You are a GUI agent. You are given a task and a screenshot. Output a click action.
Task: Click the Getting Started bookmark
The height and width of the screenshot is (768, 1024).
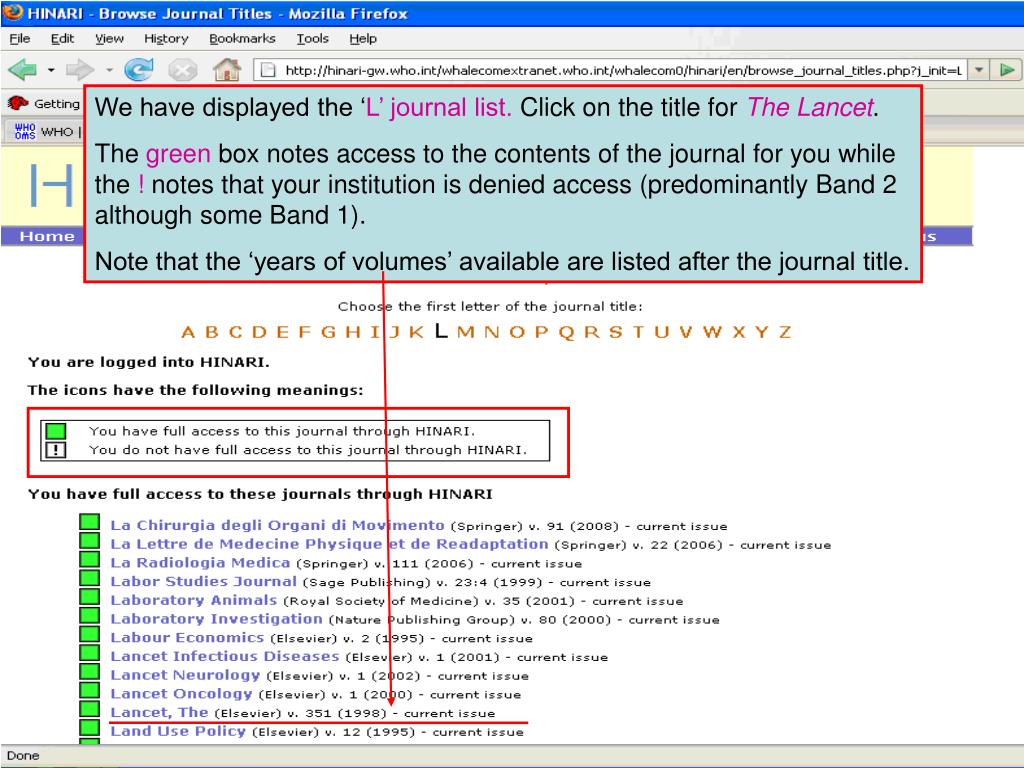[x=44, y=103]
